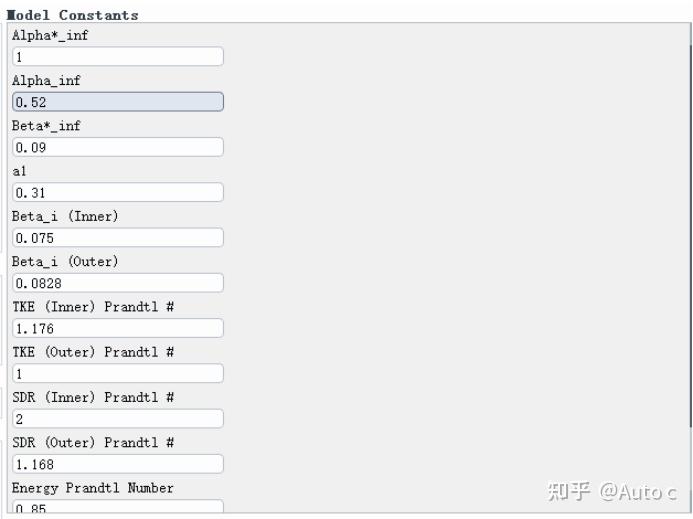Edit the Beta_i (Inner) input field
The image size is (693, 519).
pyautogui.click(x=117, y=238)
